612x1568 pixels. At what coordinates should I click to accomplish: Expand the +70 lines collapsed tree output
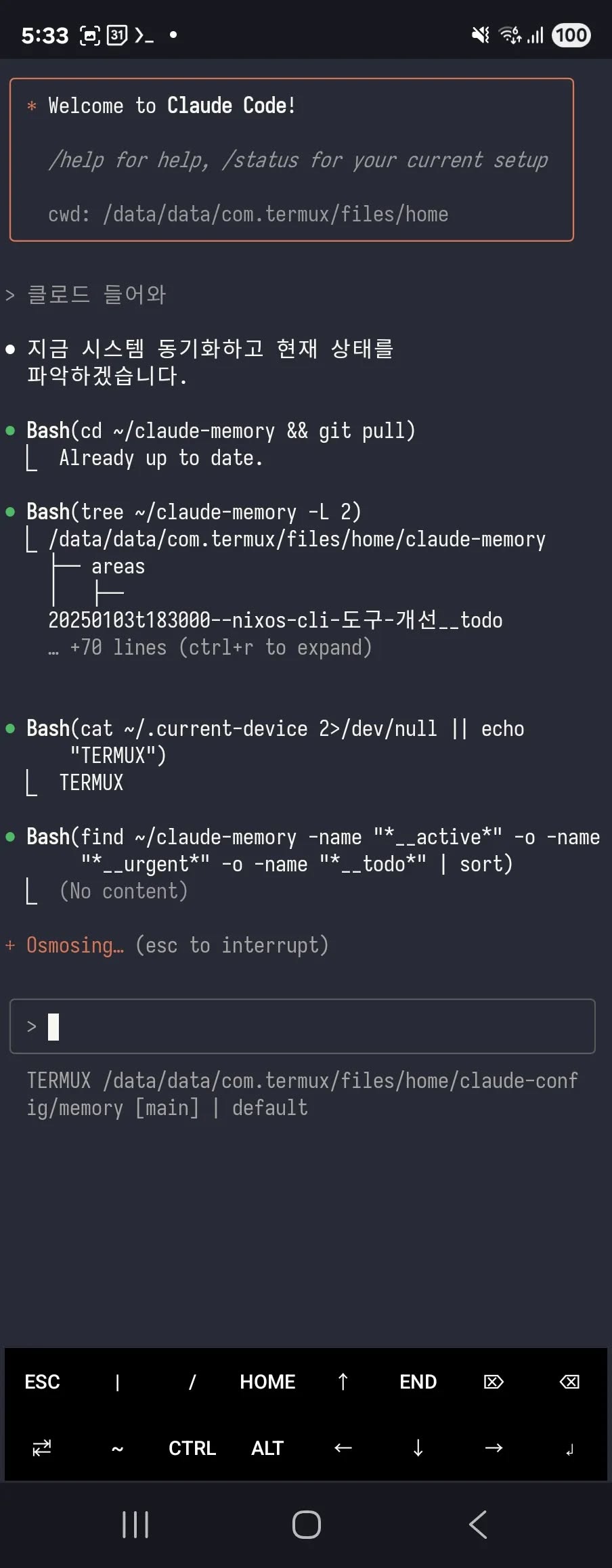click(x=210, y=648)
